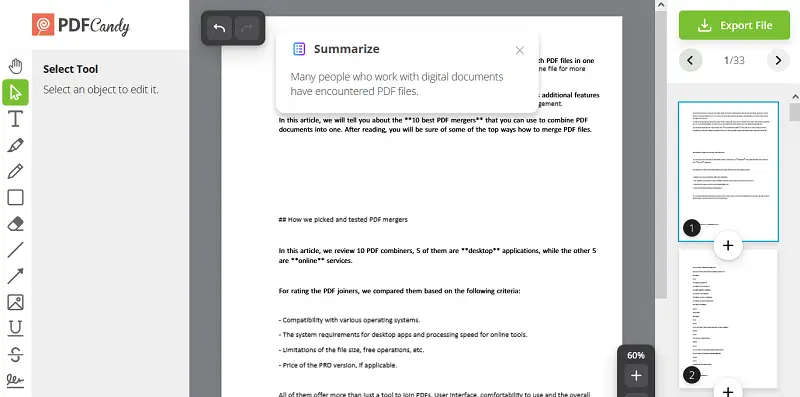Undo the last action
Screen dimensions: 800x397
(x=219, y=28)
